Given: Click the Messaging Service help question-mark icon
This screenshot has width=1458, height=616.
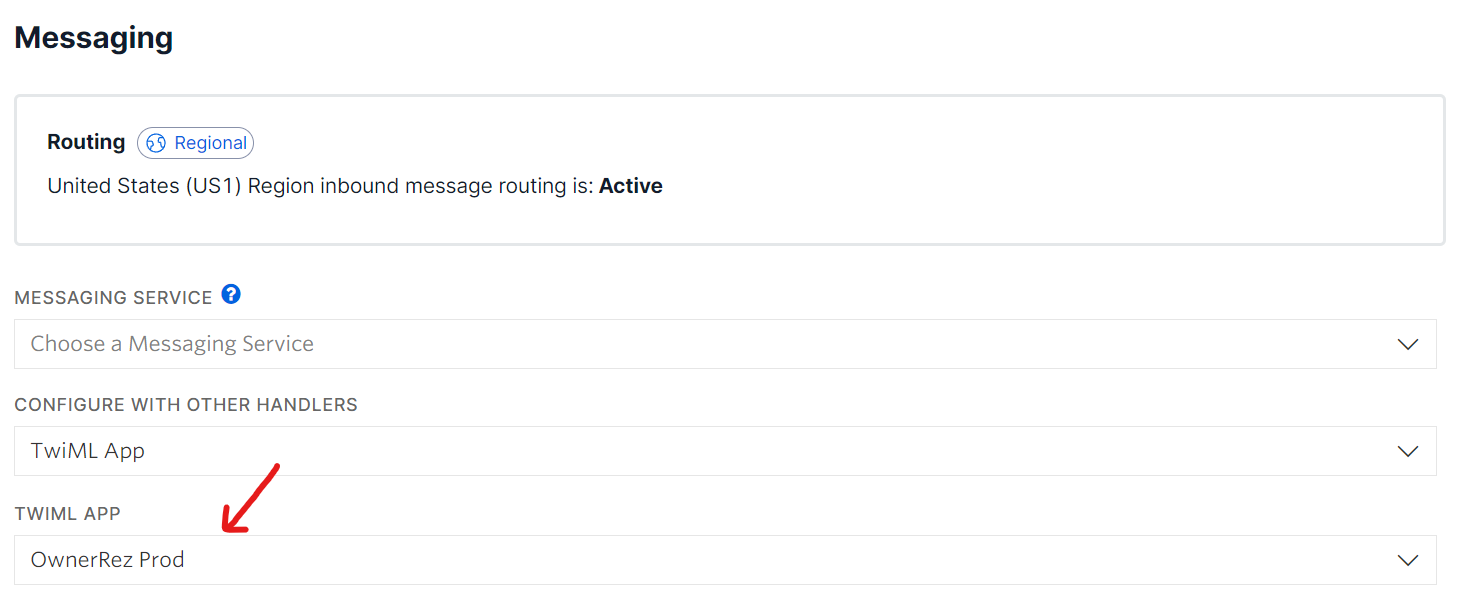Looking at the screenshot, I should tap(231, 295).
